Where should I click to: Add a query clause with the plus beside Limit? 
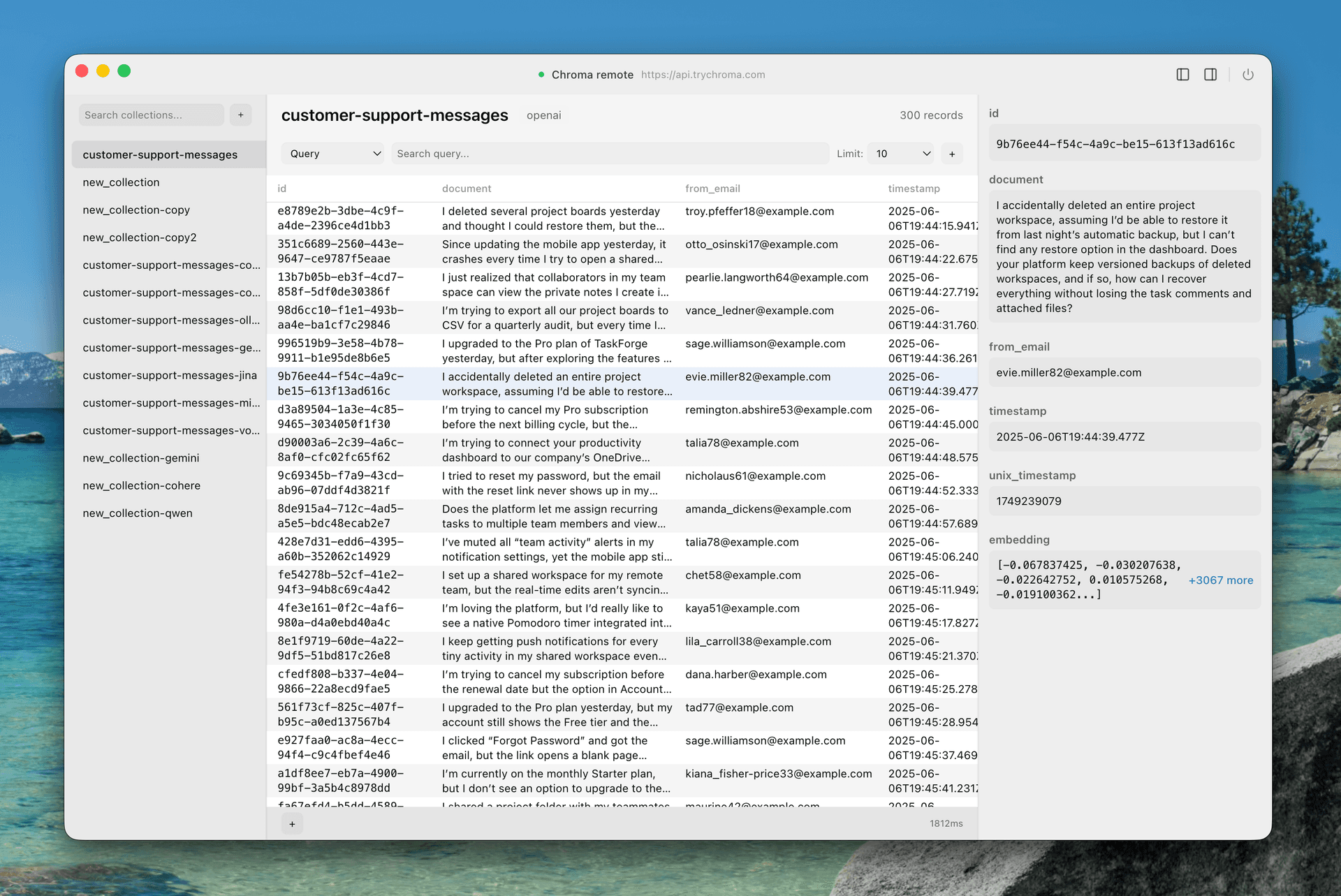click(951, 153)
